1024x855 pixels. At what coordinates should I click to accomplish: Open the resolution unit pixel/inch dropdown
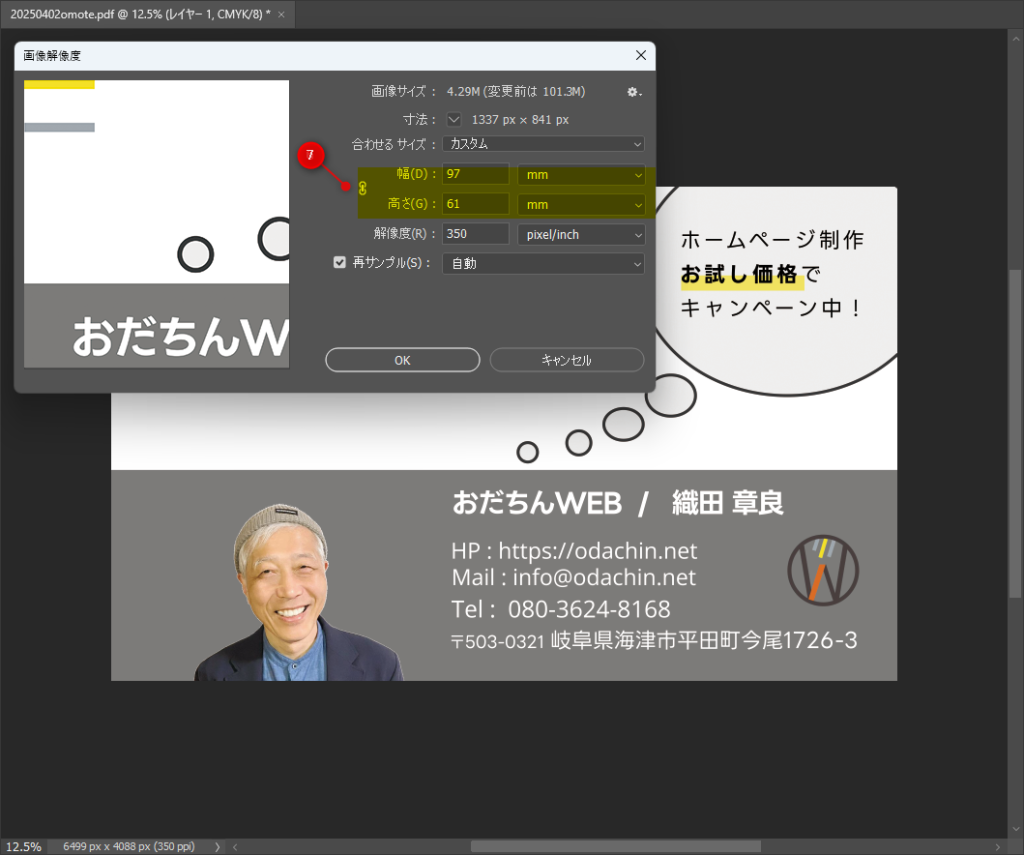581,234
